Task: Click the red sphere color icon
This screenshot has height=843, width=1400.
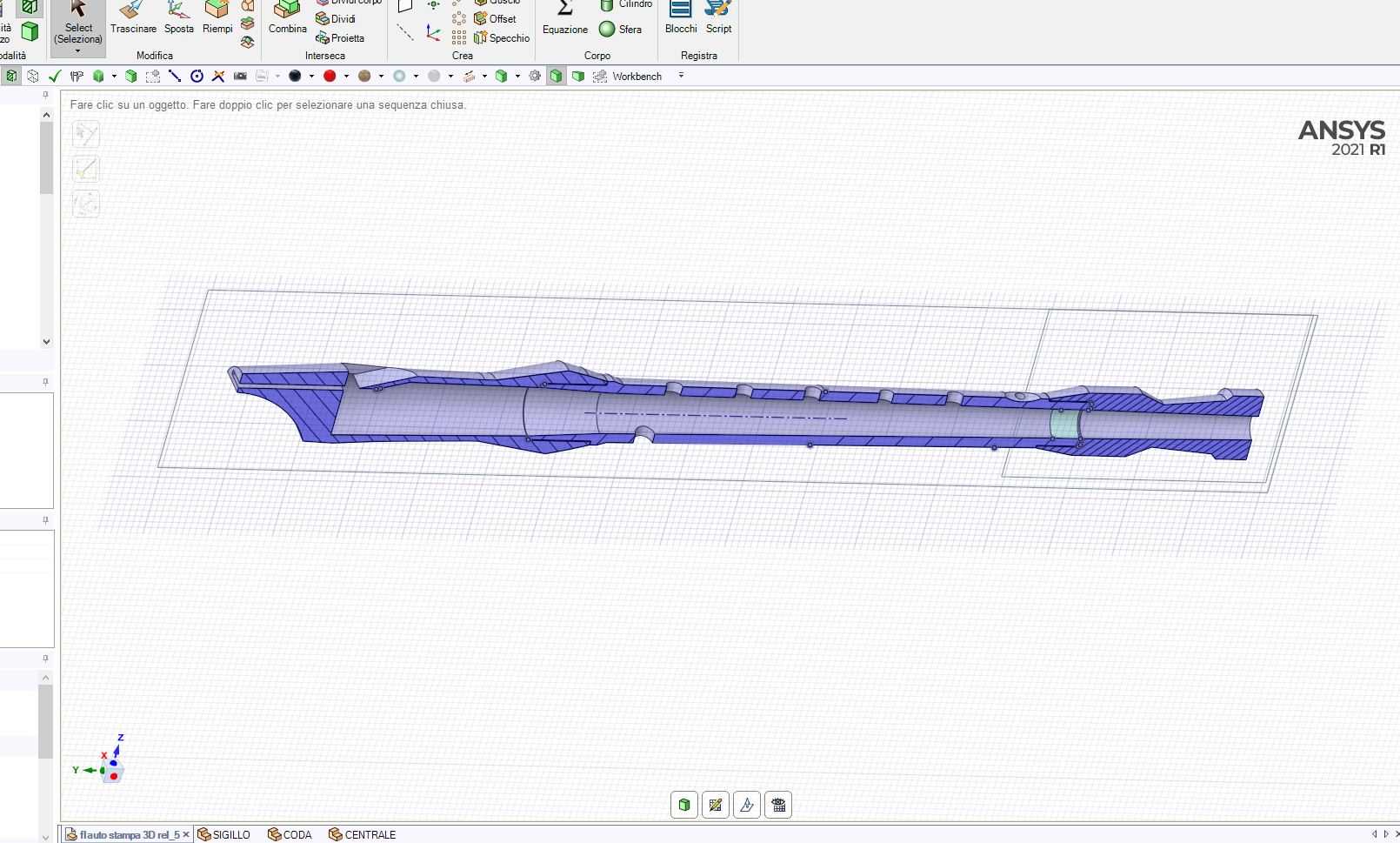Action: pyautogui.click(x=330, y=77)
